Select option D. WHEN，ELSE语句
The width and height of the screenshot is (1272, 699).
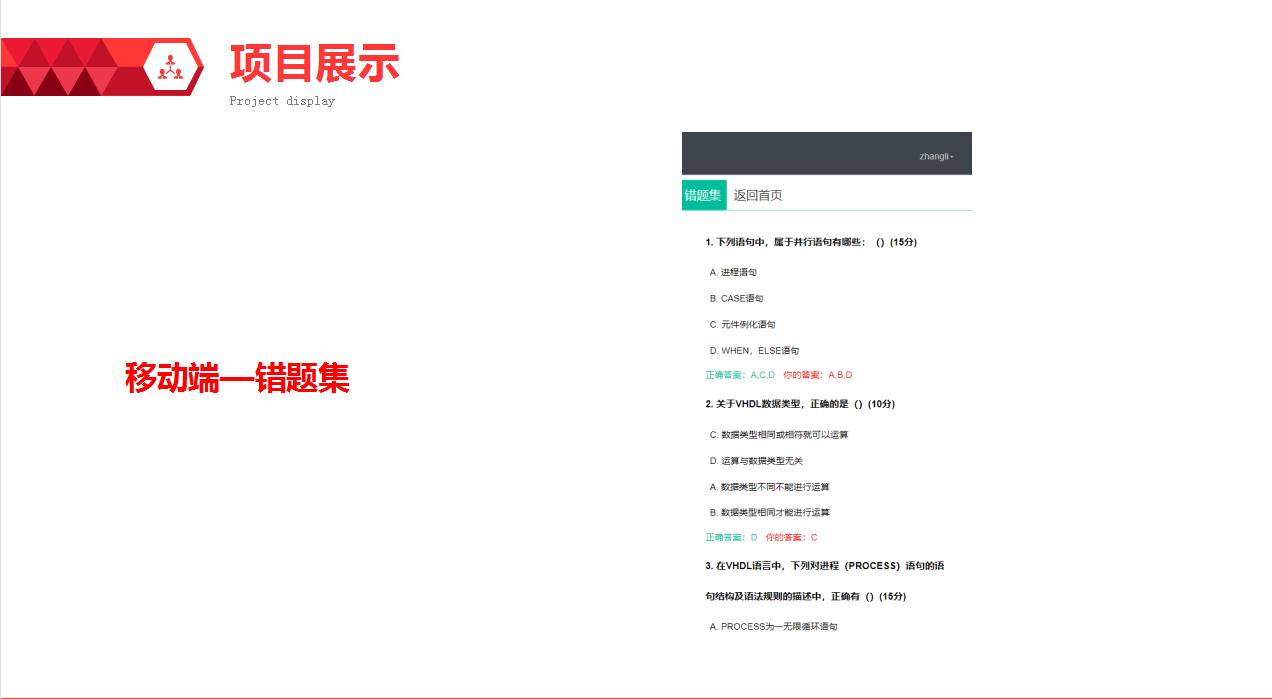coord(754,351)
